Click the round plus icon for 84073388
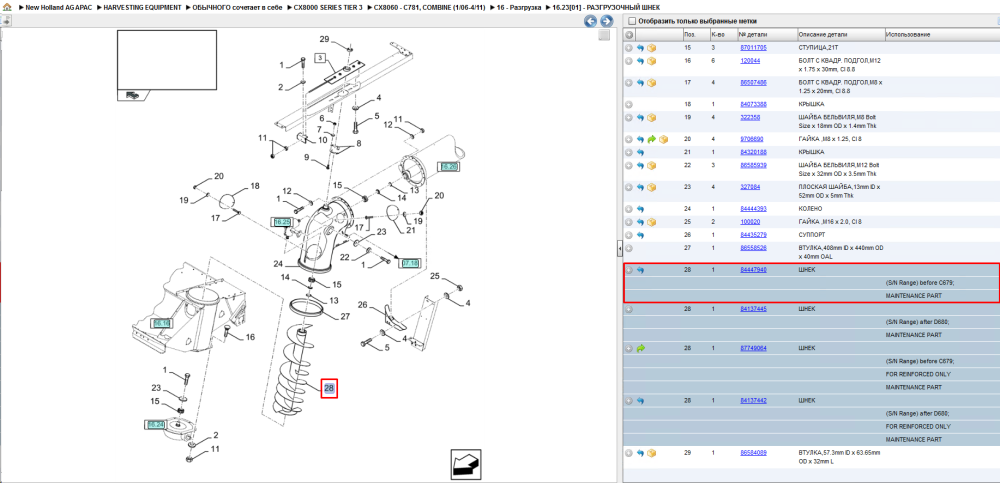This screenshot has height=483, width=1000. pyautogui.click(x=629, y=104)
